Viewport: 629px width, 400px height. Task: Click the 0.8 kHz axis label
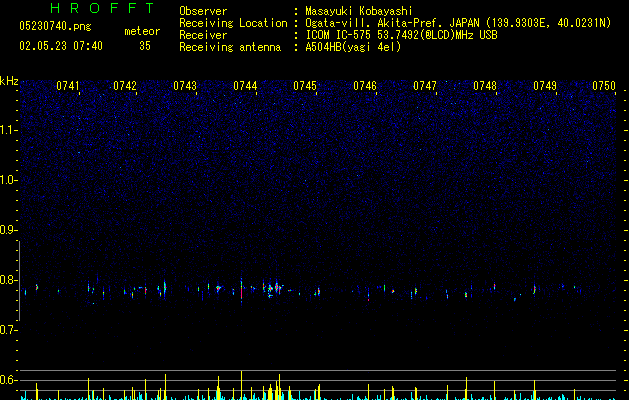9,280
